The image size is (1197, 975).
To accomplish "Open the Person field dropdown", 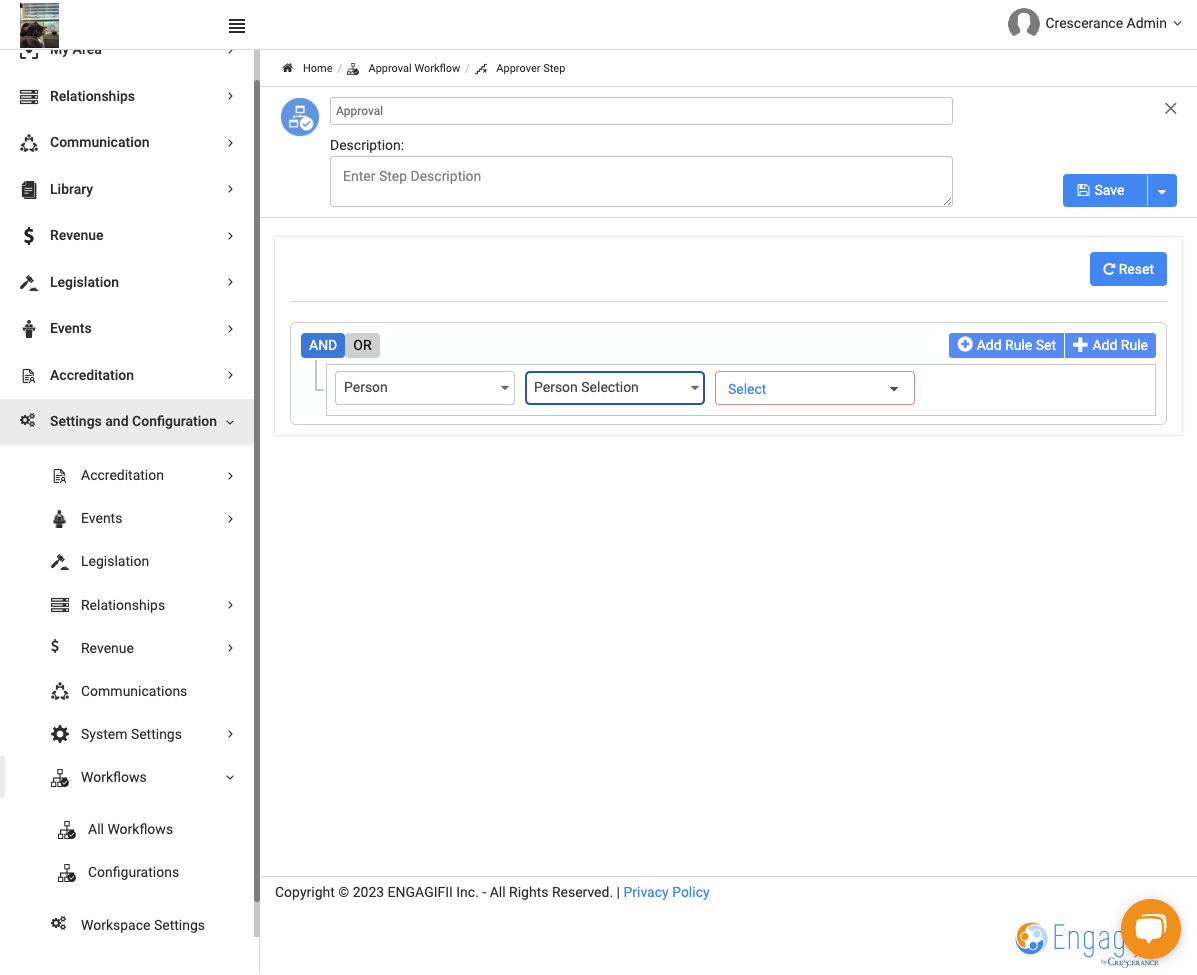I will (x=424, y=388).
